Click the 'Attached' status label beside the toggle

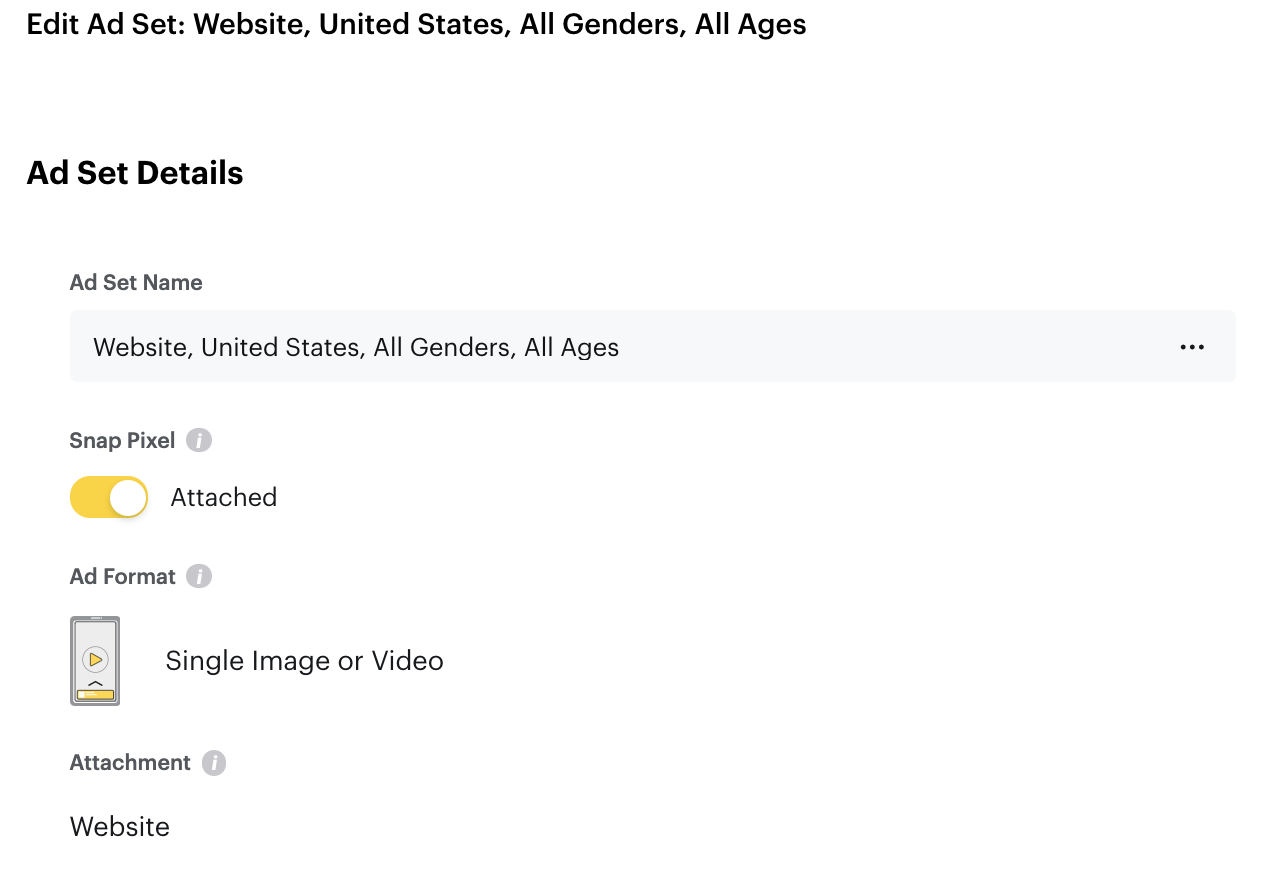pos(223,497)
